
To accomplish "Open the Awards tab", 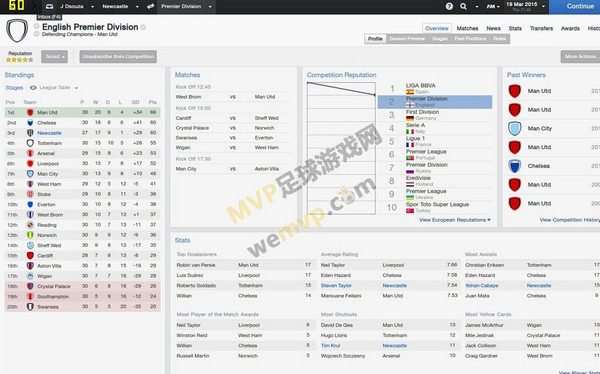I will [x=570, y=28].
